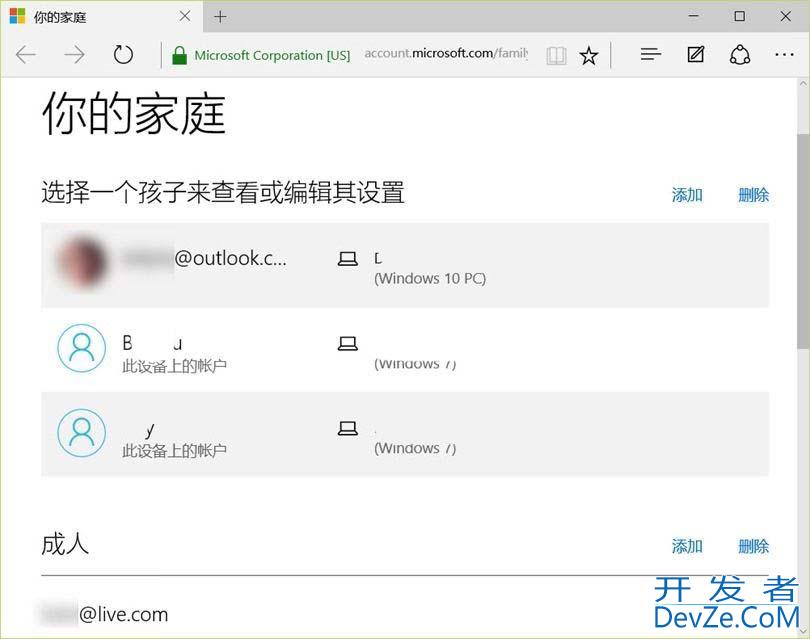Open the Hub lines icon
The height and width of the screenshot is (639, 810).
[650, 54]
